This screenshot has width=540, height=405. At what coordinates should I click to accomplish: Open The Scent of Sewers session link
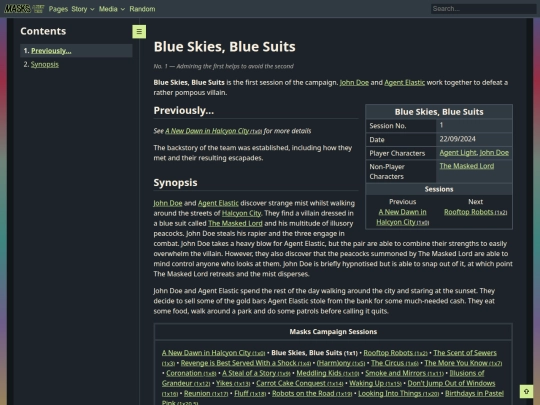[x=465, y=353]
